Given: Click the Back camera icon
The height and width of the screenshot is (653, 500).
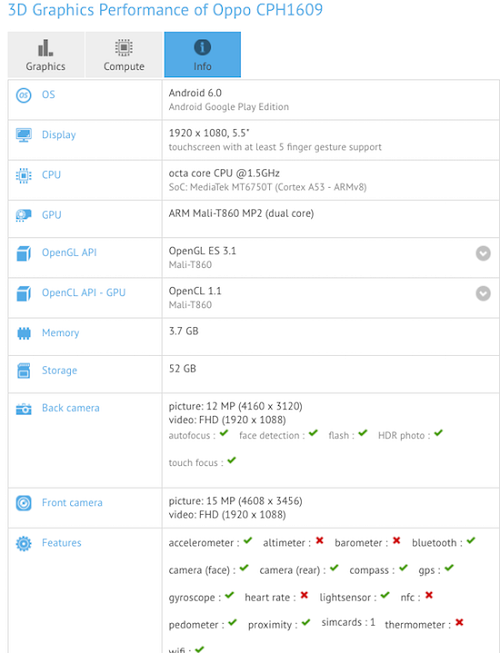Looking at the screenshot, I should pos(24,409).
